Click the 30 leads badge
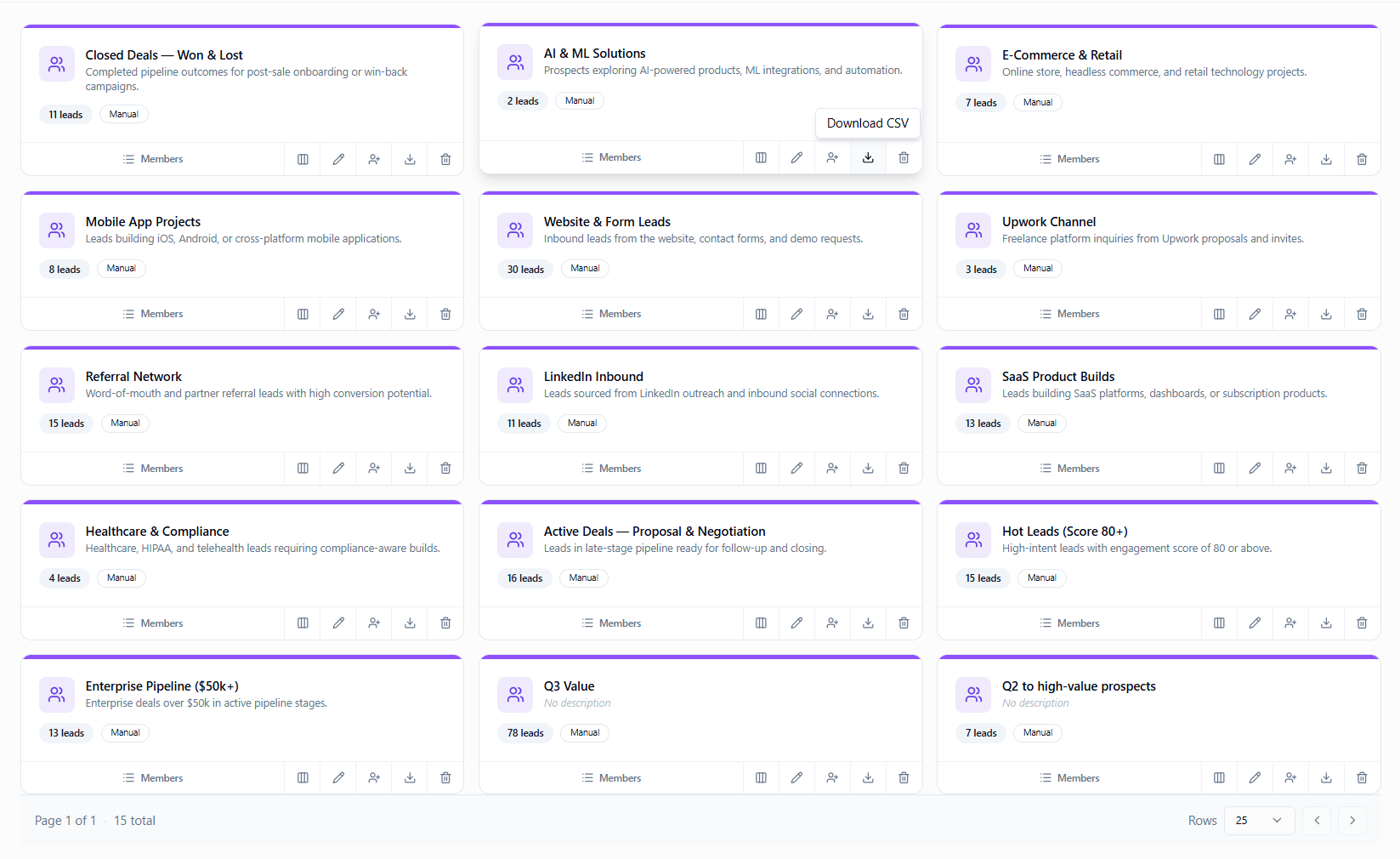 [x=525, y=270]
